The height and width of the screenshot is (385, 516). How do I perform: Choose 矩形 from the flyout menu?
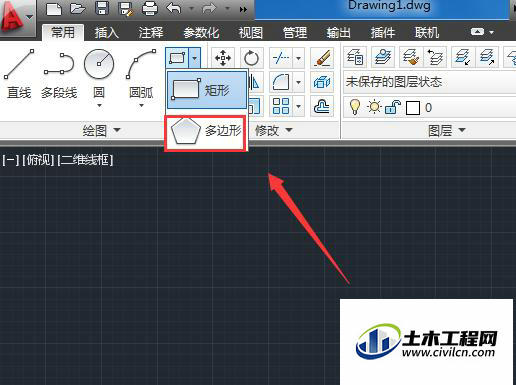(207, 90)
